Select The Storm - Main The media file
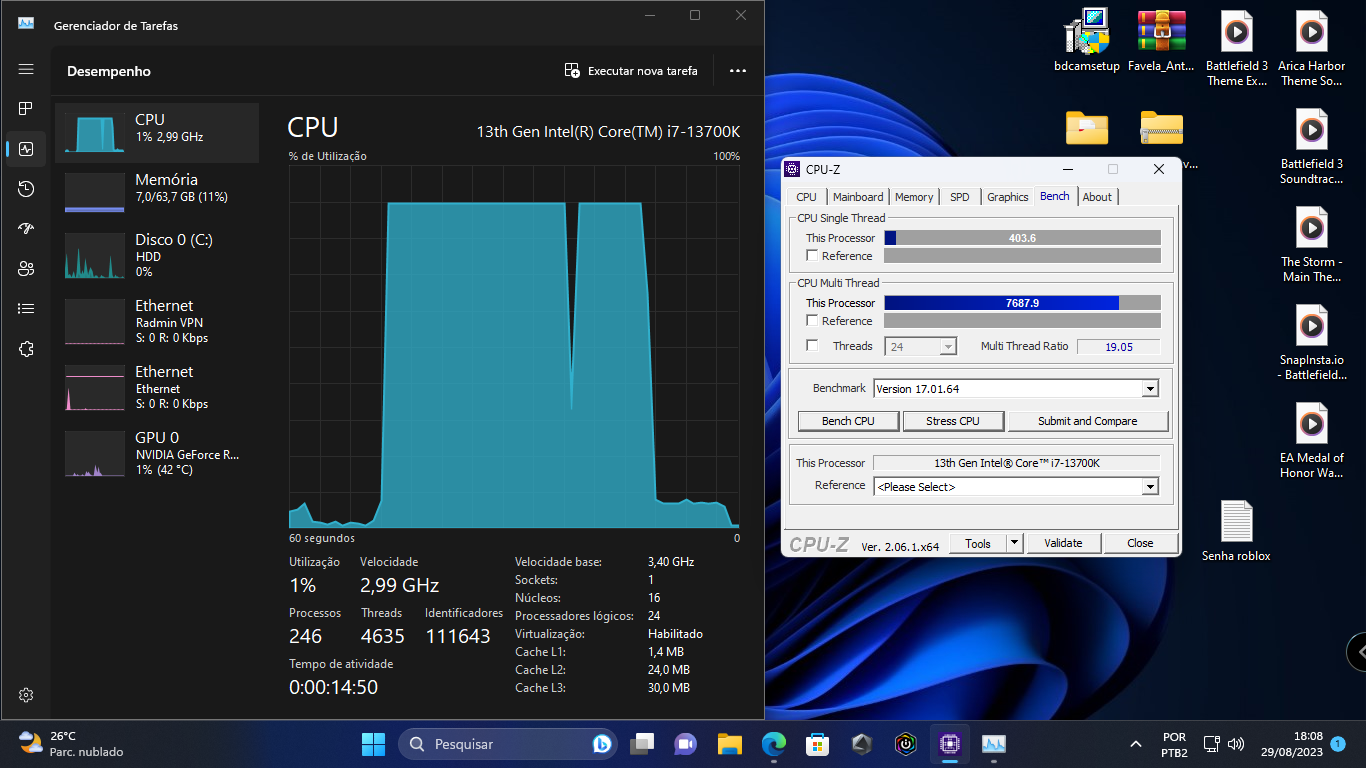 [1312, 245]
